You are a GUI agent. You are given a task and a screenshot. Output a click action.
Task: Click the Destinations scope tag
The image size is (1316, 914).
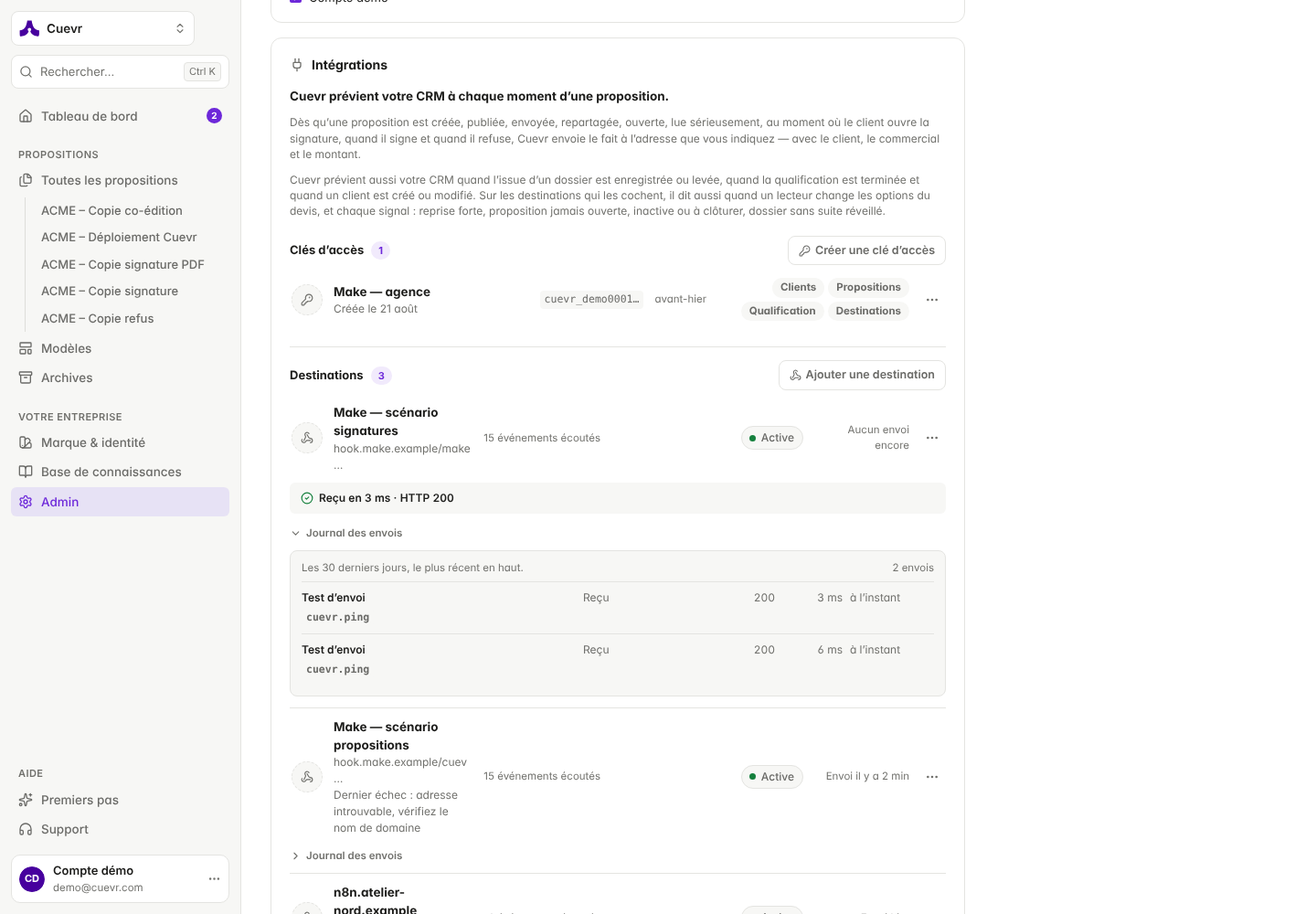[x=868, y=311]
